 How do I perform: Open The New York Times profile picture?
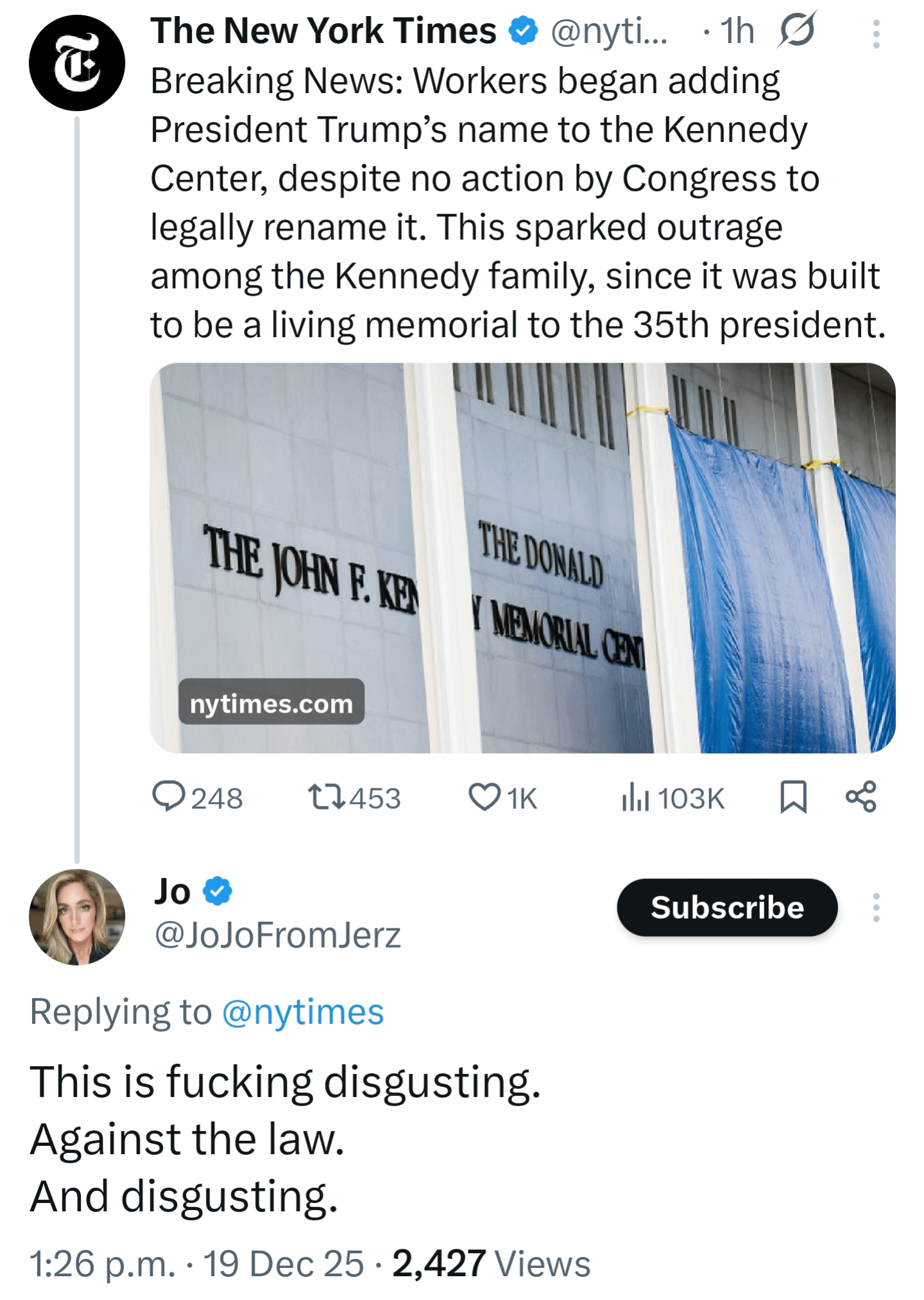coord(77,63)
